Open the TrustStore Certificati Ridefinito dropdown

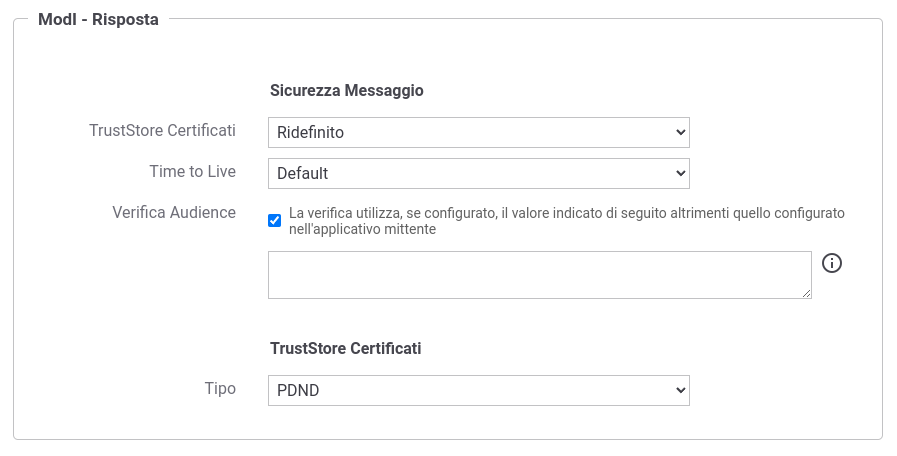pyautogui.click(x=479, y=132)
